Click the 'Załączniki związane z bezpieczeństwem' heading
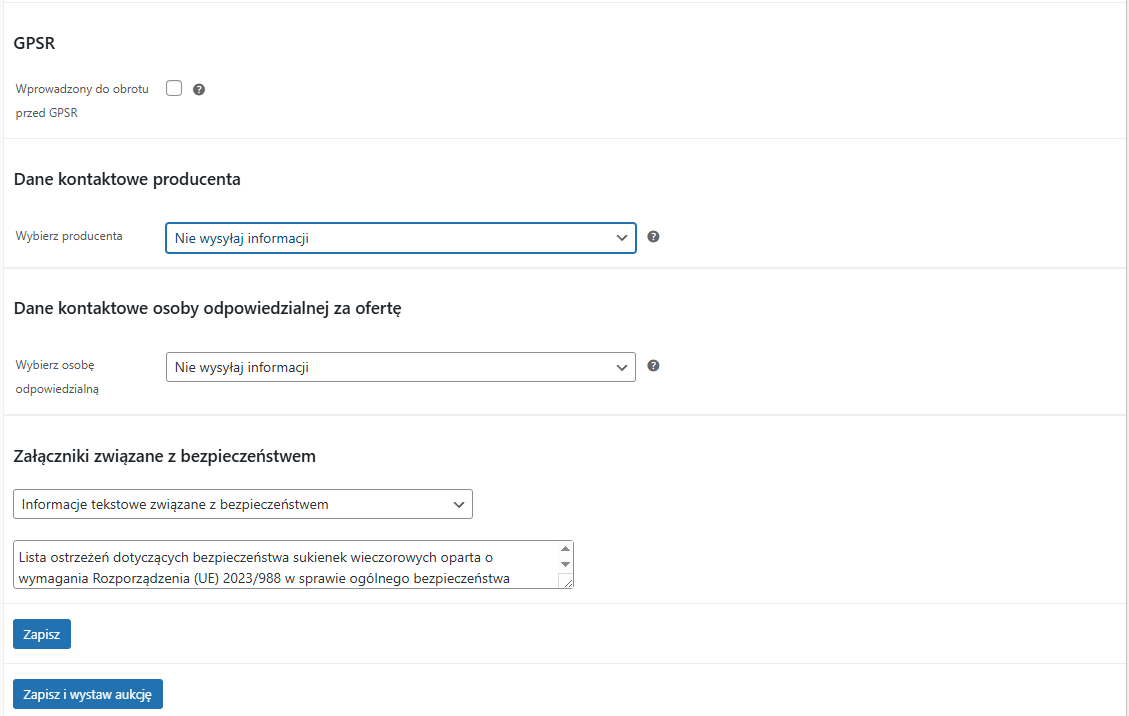This screenshot has width=1129, height=716. 165,456
